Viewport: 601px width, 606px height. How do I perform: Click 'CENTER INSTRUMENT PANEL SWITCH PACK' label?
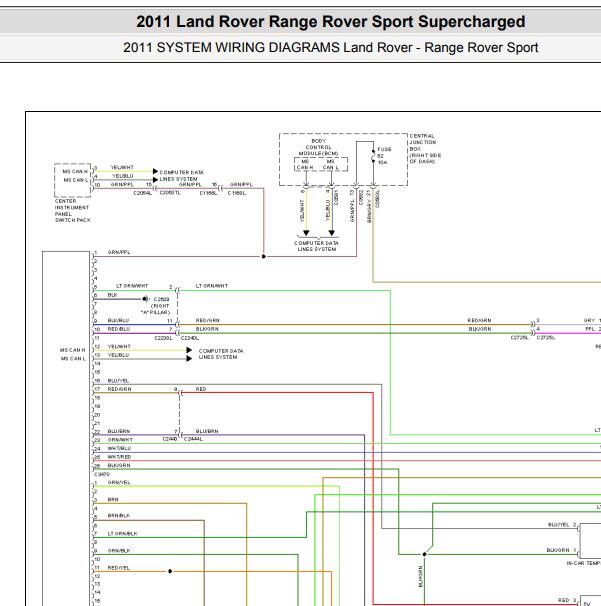point(72,211)
